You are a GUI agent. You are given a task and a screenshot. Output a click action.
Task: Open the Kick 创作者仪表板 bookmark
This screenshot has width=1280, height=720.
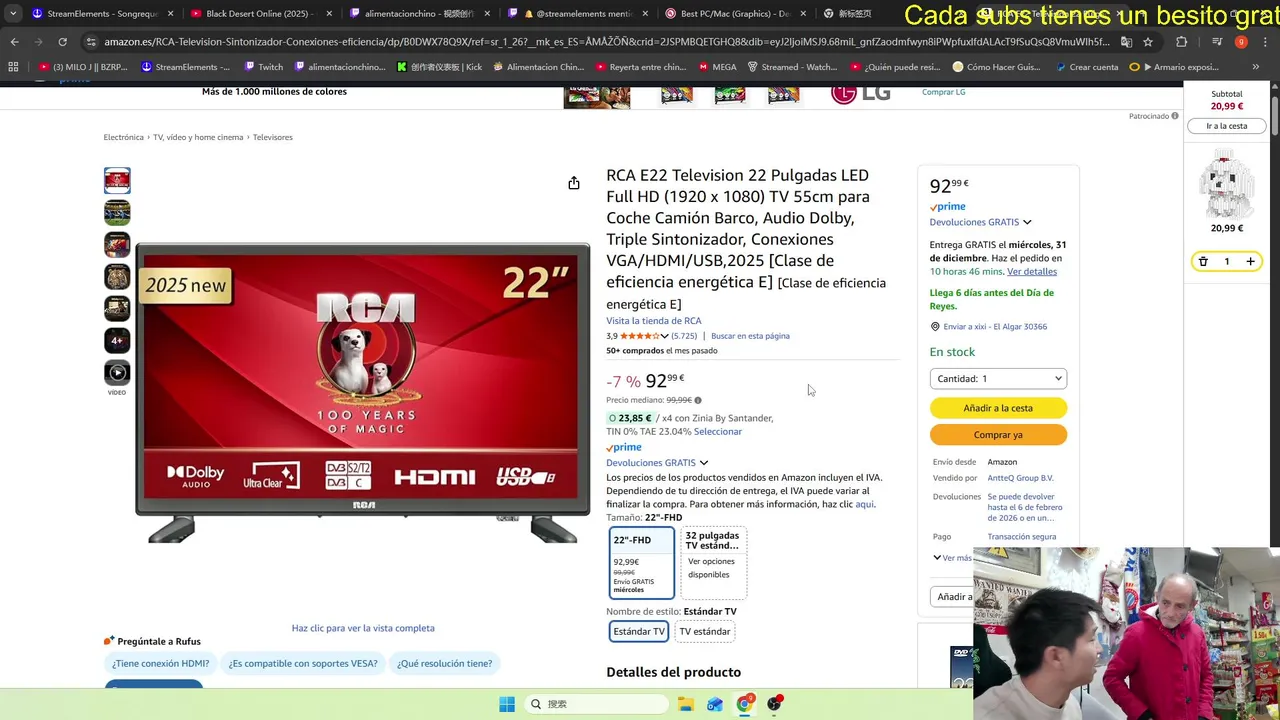pyautogui.click(x=439, y=67)
